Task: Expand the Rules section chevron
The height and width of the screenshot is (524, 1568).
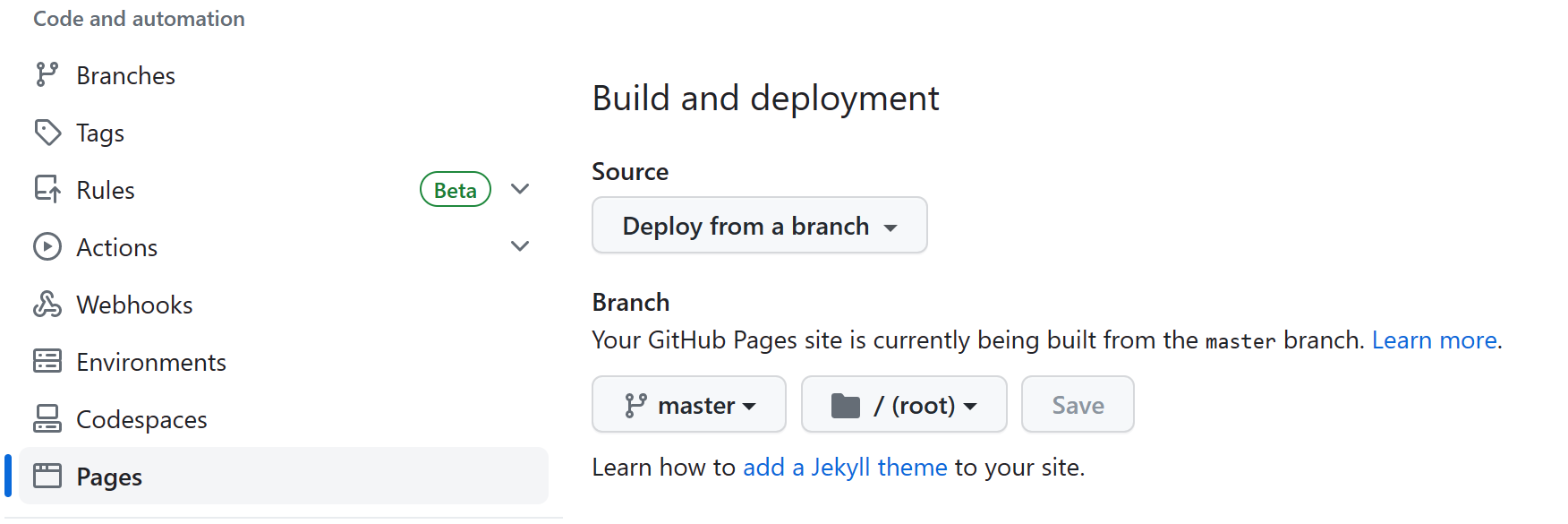Action: click(x=520, y=189)
